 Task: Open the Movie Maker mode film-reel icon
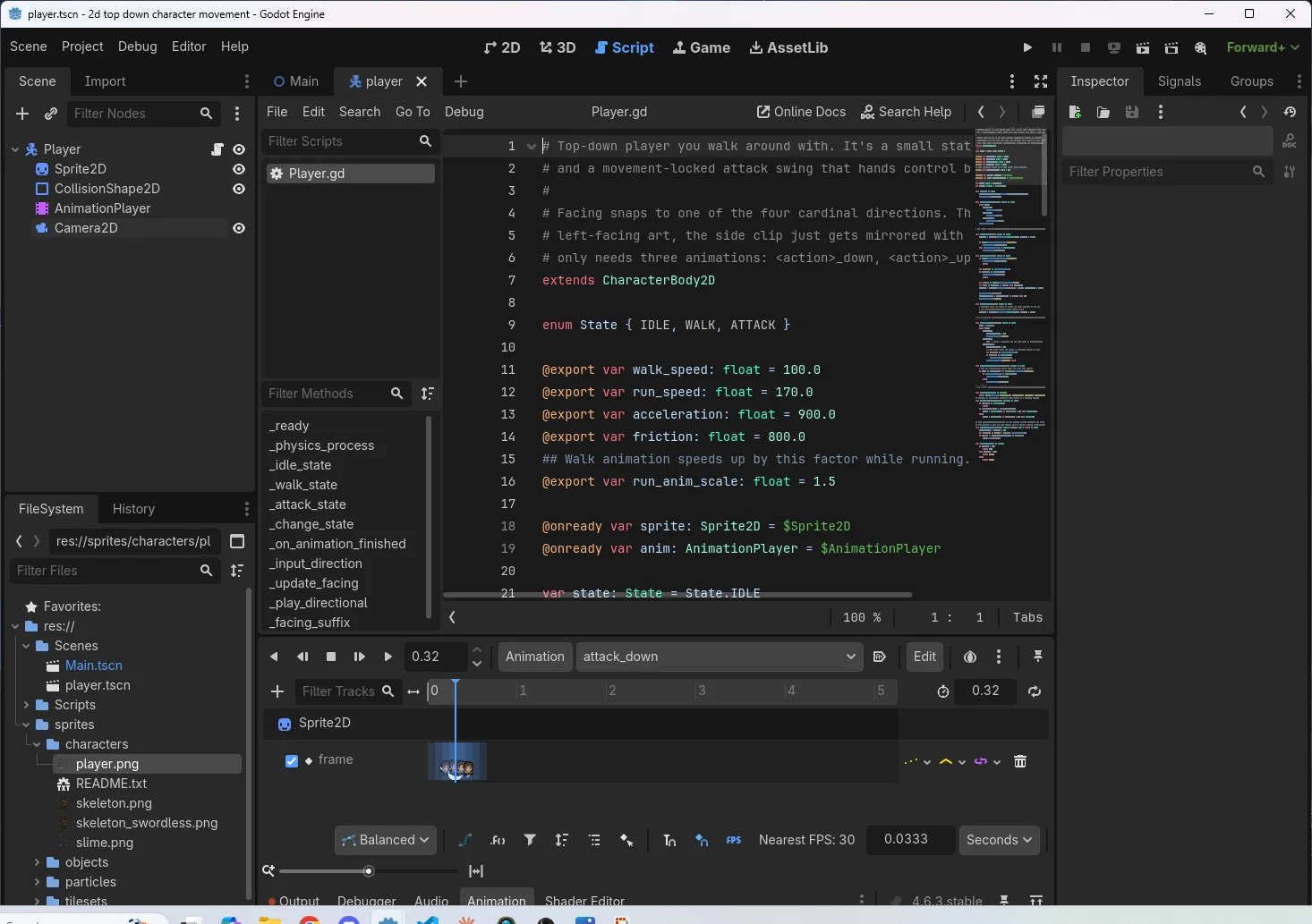tap(1200, 47)
